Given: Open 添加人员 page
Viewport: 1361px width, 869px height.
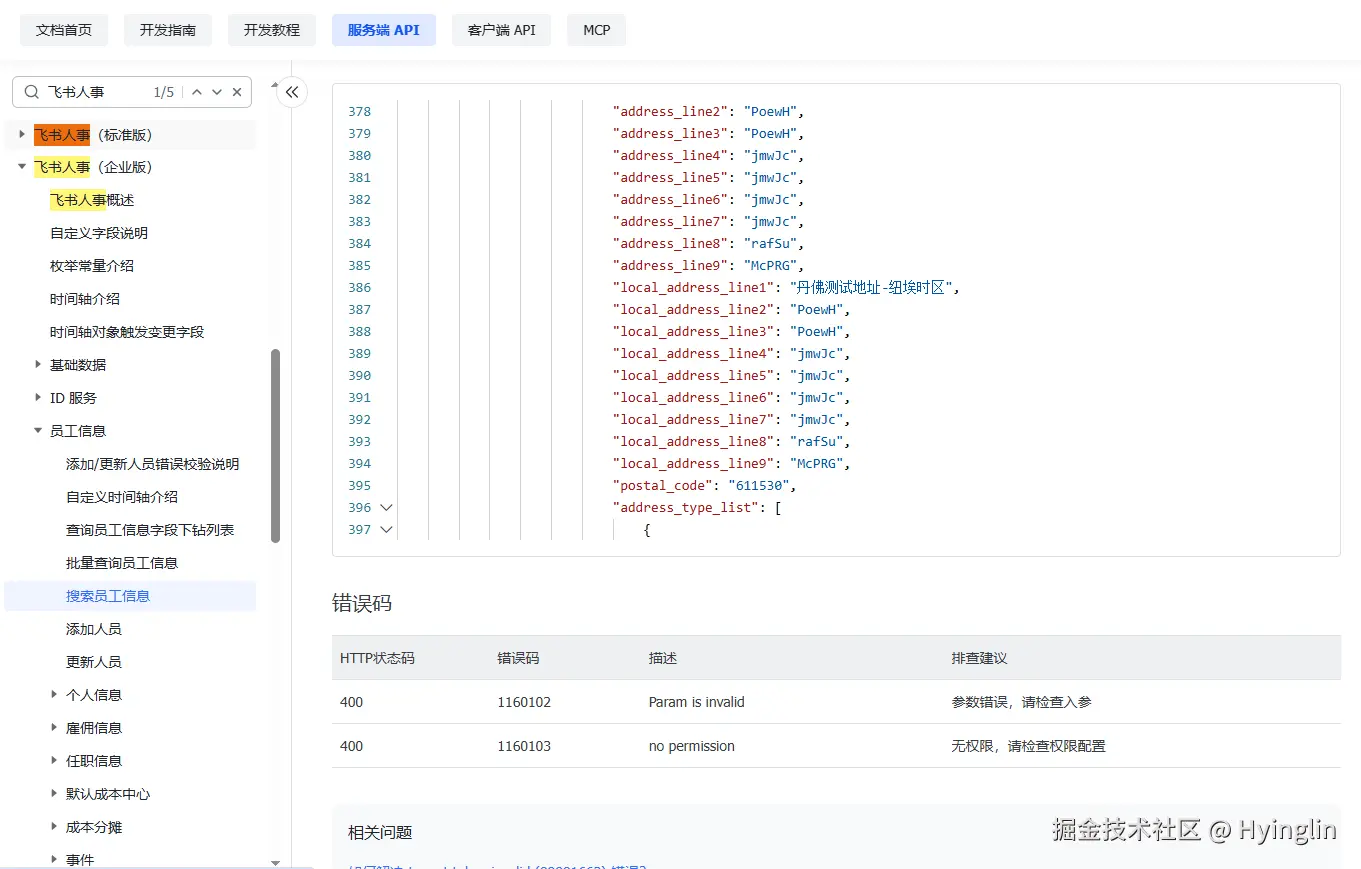Looking at the screenshot, I should pos(94,629).
